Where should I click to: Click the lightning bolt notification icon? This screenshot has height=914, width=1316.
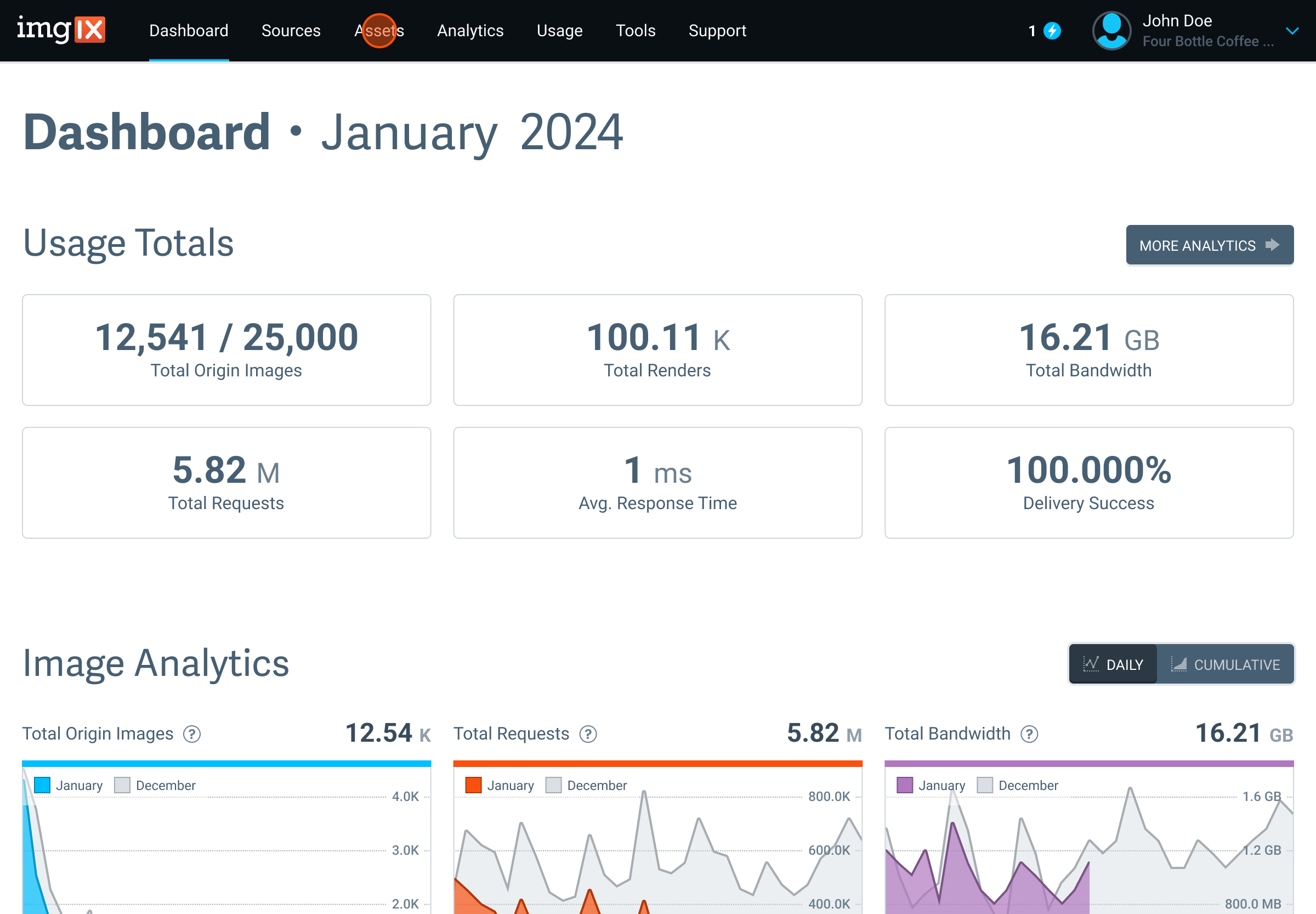[1052, 31]
